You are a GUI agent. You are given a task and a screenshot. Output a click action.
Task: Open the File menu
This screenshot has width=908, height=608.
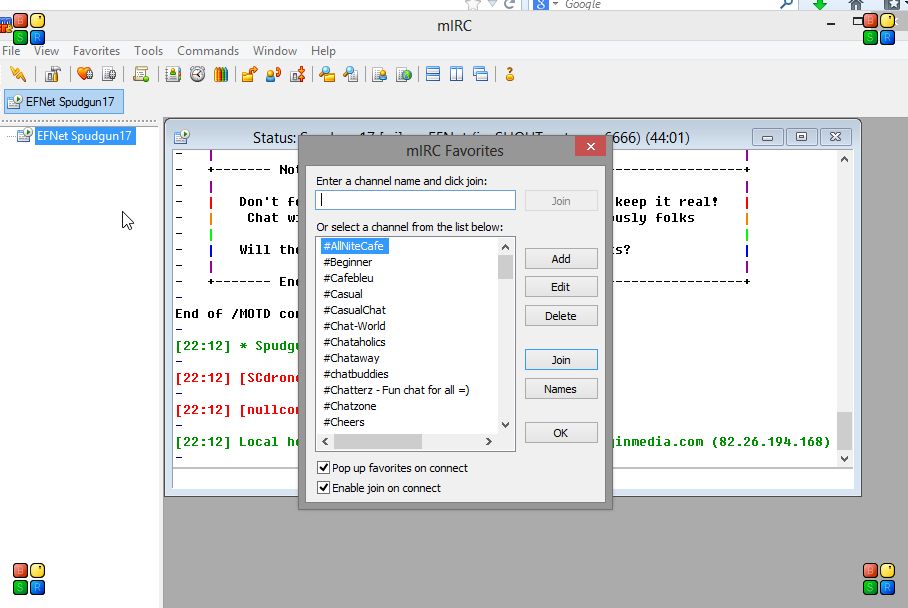tap(11, 51)
